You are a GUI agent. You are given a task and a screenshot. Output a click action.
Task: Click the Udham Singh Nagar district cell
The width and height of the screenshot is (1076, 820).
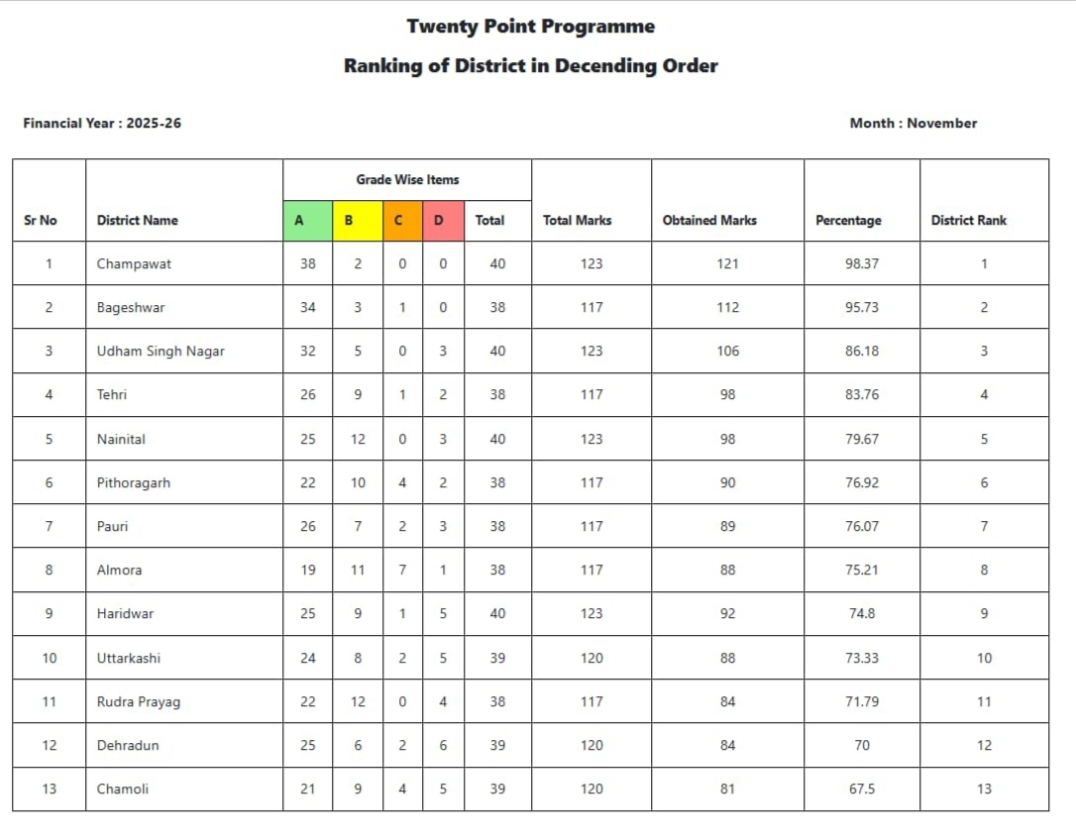click(x=160, y=351)
